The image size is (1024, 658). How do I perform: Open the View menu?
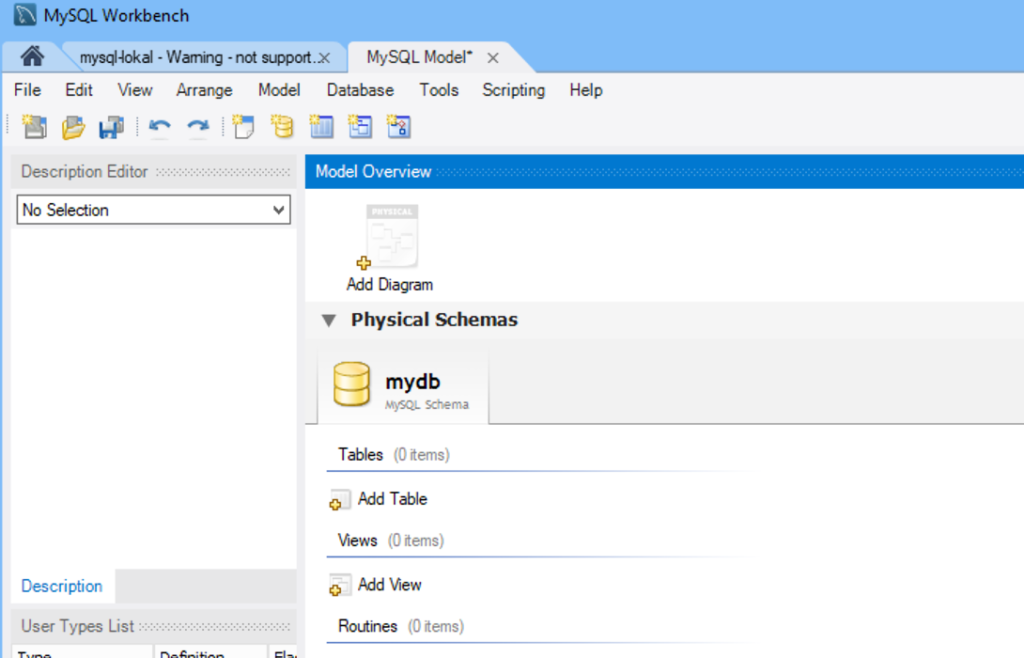click(x=135, y=90)
